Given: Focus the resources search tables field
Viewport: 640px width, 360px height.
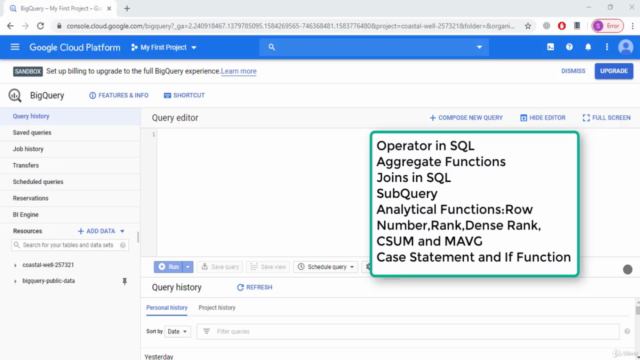Looking at the screenshot, I should tap(70, 245).
